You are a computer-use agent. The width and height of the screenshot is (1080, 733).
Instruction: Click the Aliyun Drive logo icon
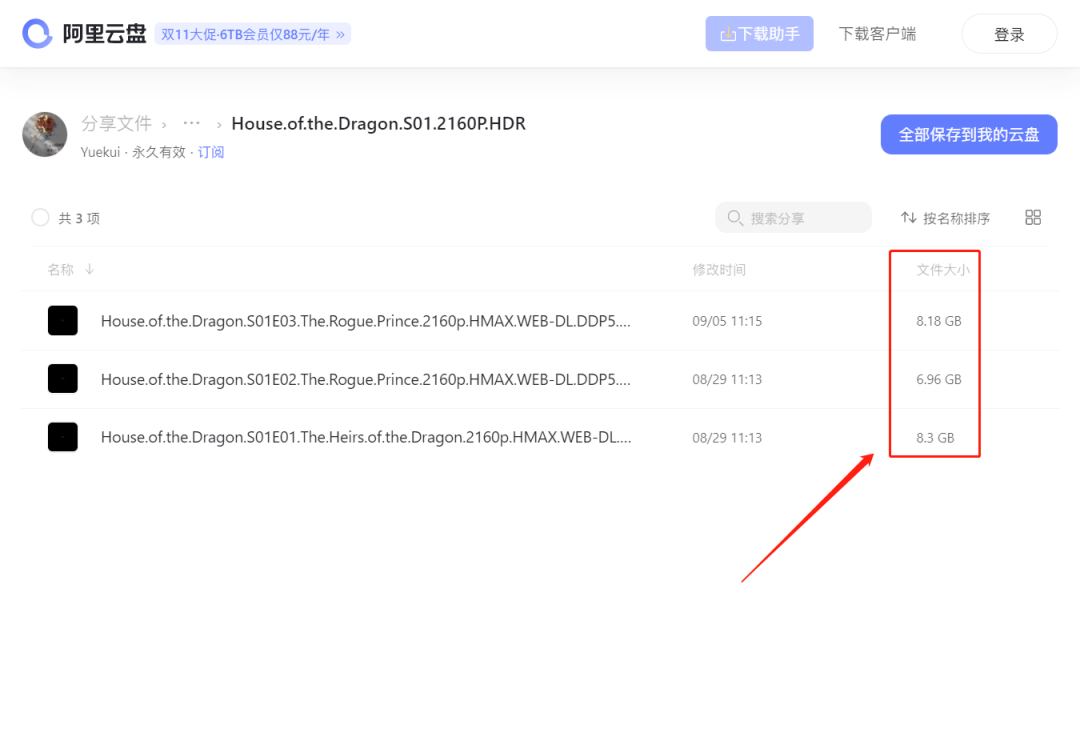pyautogui.click(x=37, y=33)
